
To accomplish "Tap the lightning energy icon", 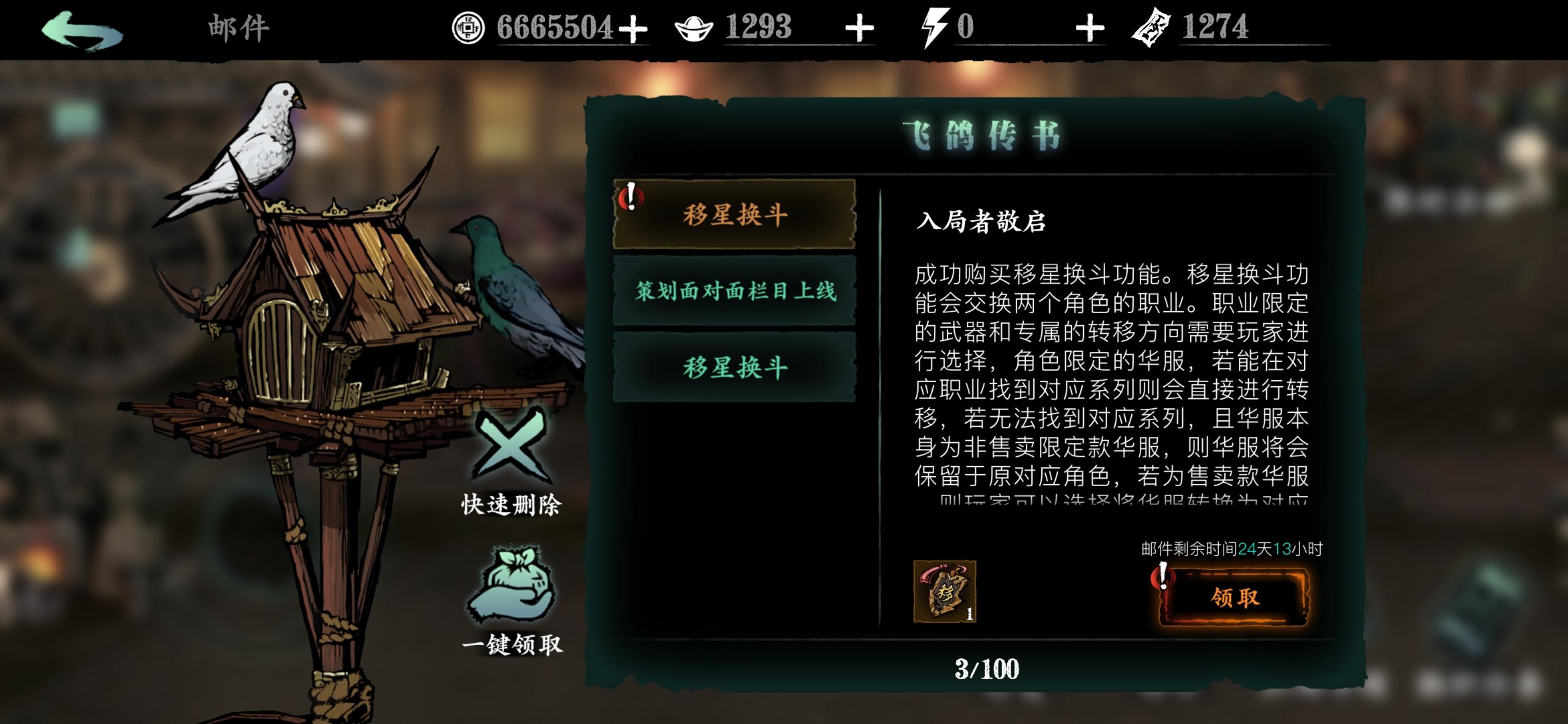I will click(934, 28).
